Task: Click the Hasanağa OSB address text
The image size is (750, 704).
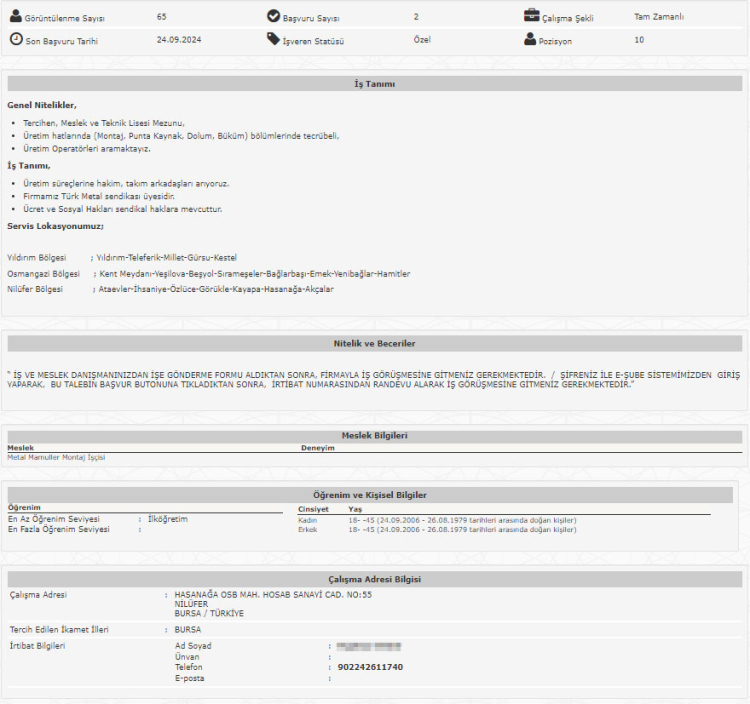Action: pyautogui.click(x=273, y=595)
